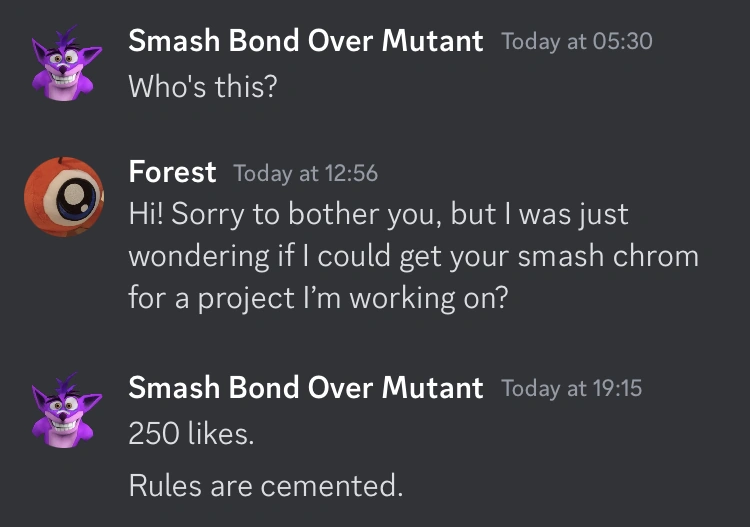Click the "Forest" username

click(172, 172)
